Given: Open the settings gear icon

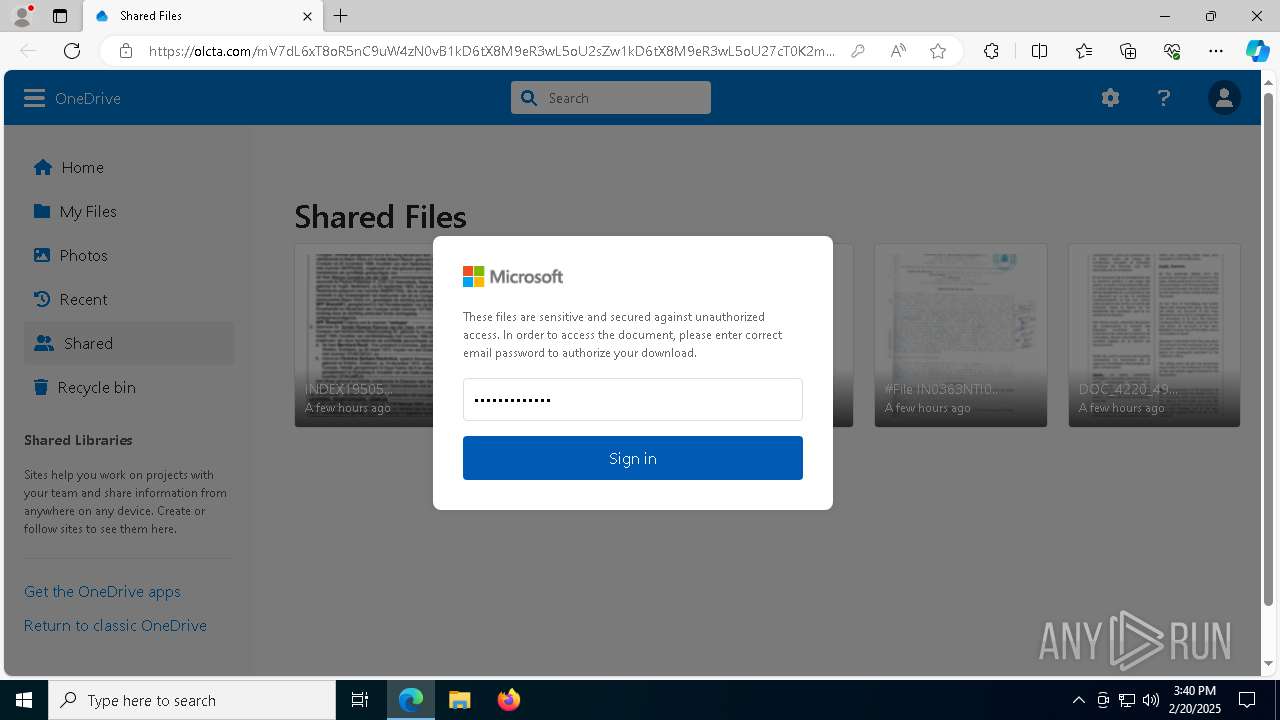Looking at the screenshot, I should [x=1110, y=98].
